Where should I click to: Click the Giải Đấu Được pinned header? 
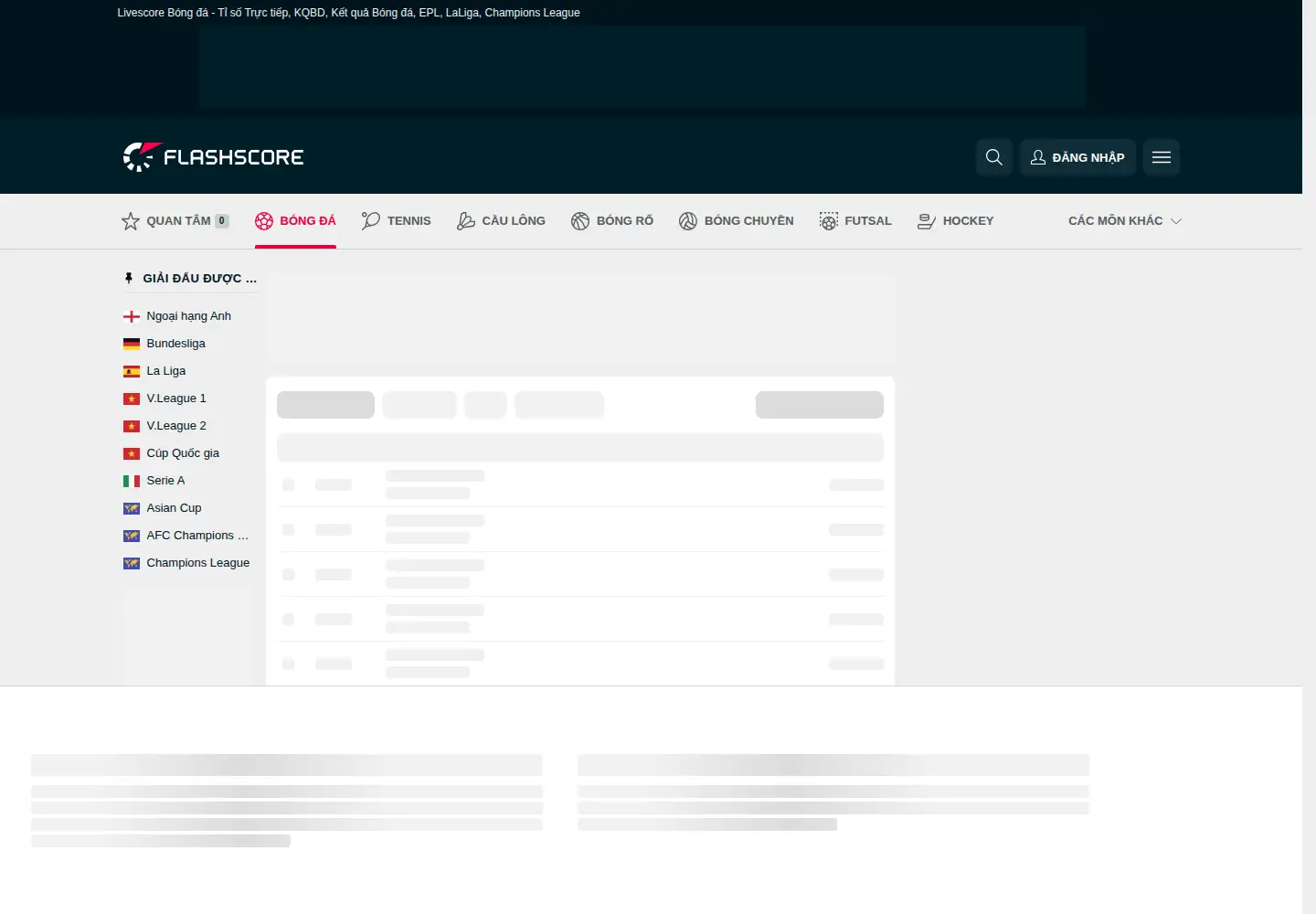coord(200,279)
